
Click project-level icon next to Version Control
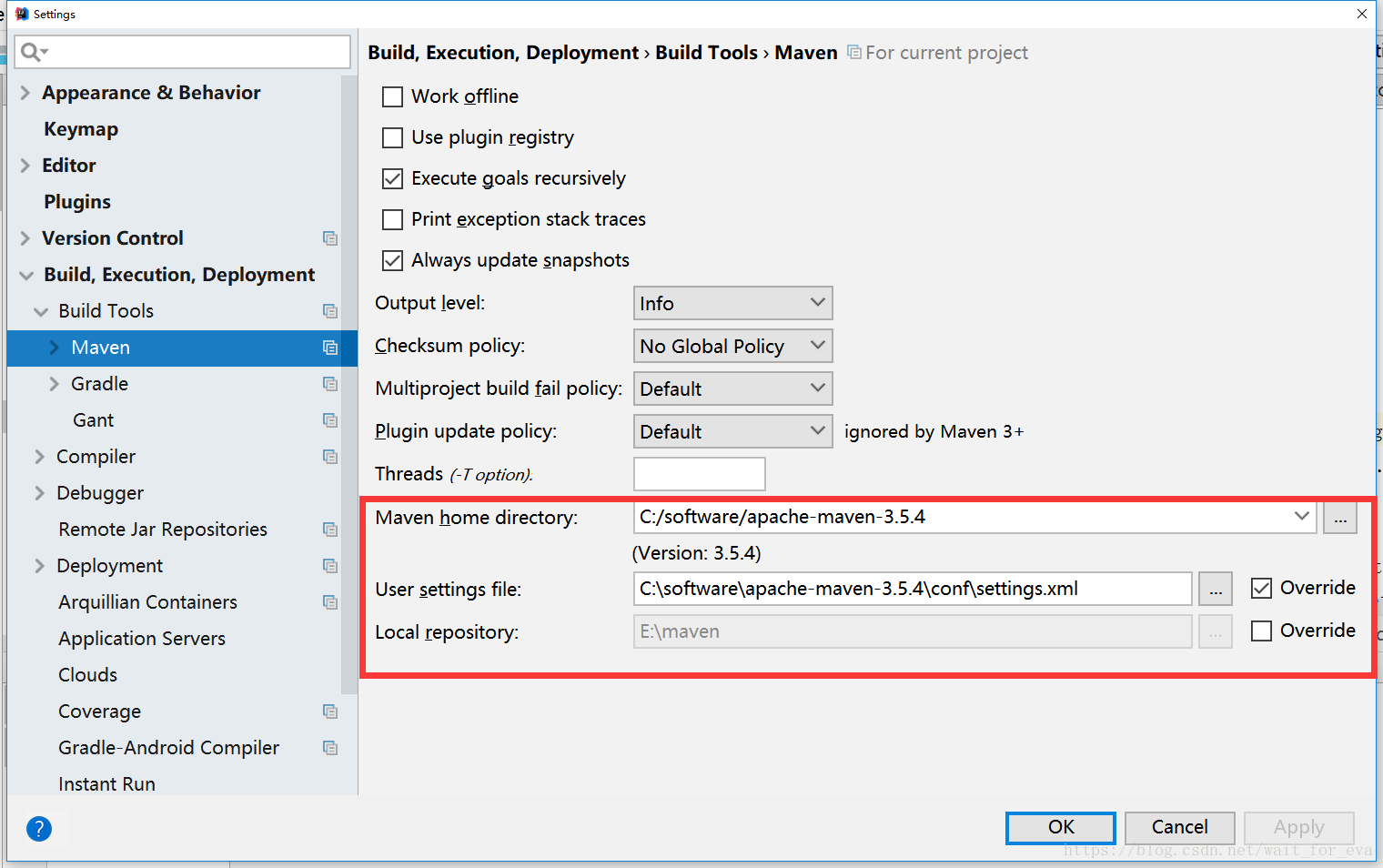point(330,238)
